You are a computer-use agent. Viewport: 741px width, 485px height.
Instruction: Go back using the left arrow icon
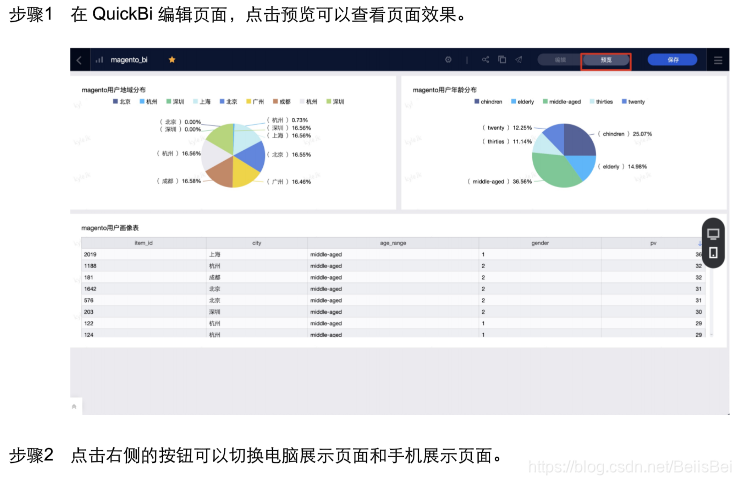coord(79,60)
